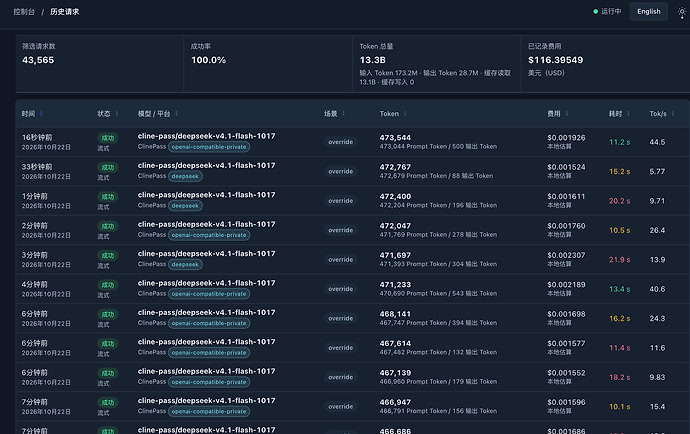Open the request row from 16秒钟前
This screenshot has height=434, width=690.
(352, 142)
